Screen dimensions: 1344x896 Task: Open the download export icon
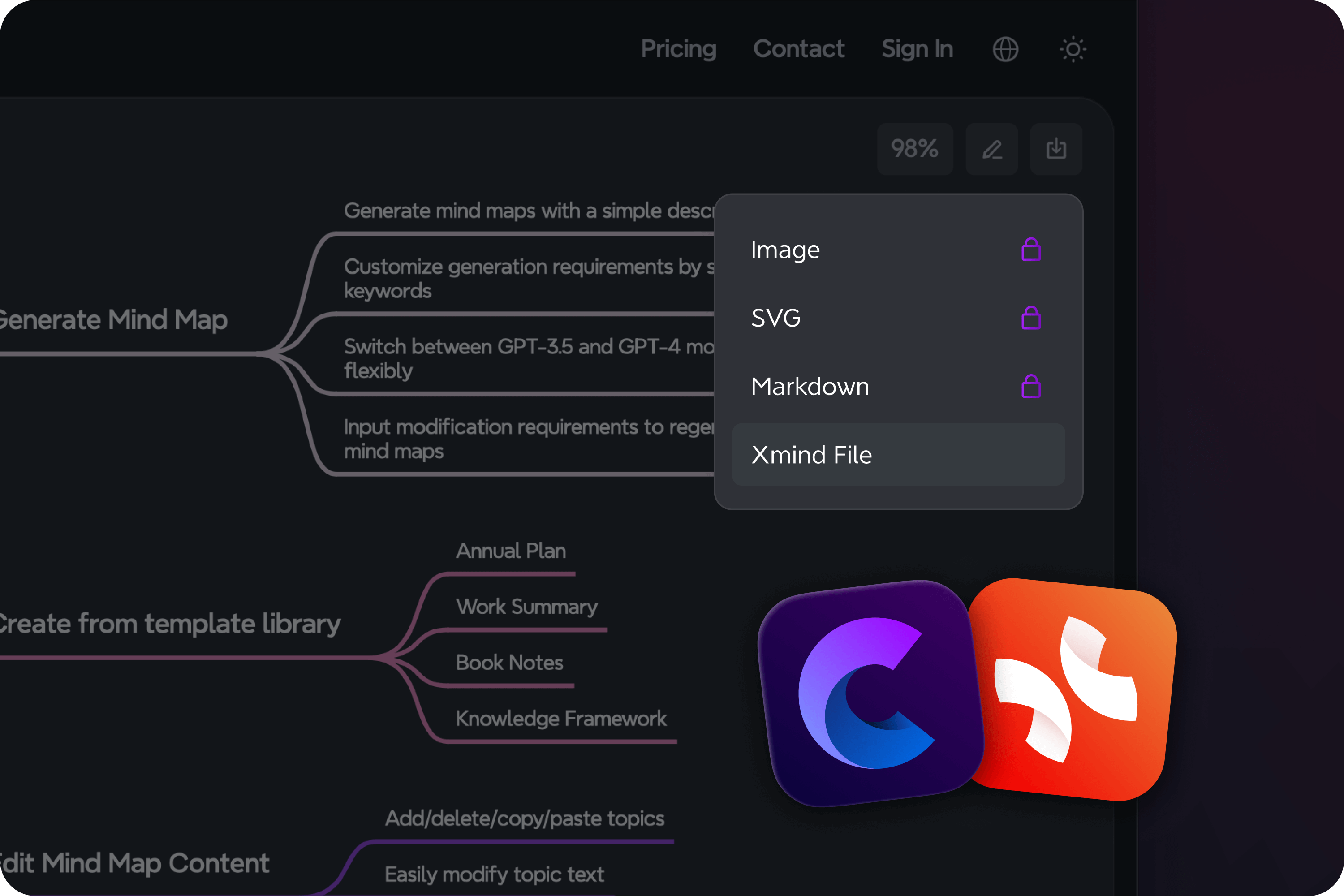(1055, 149)
